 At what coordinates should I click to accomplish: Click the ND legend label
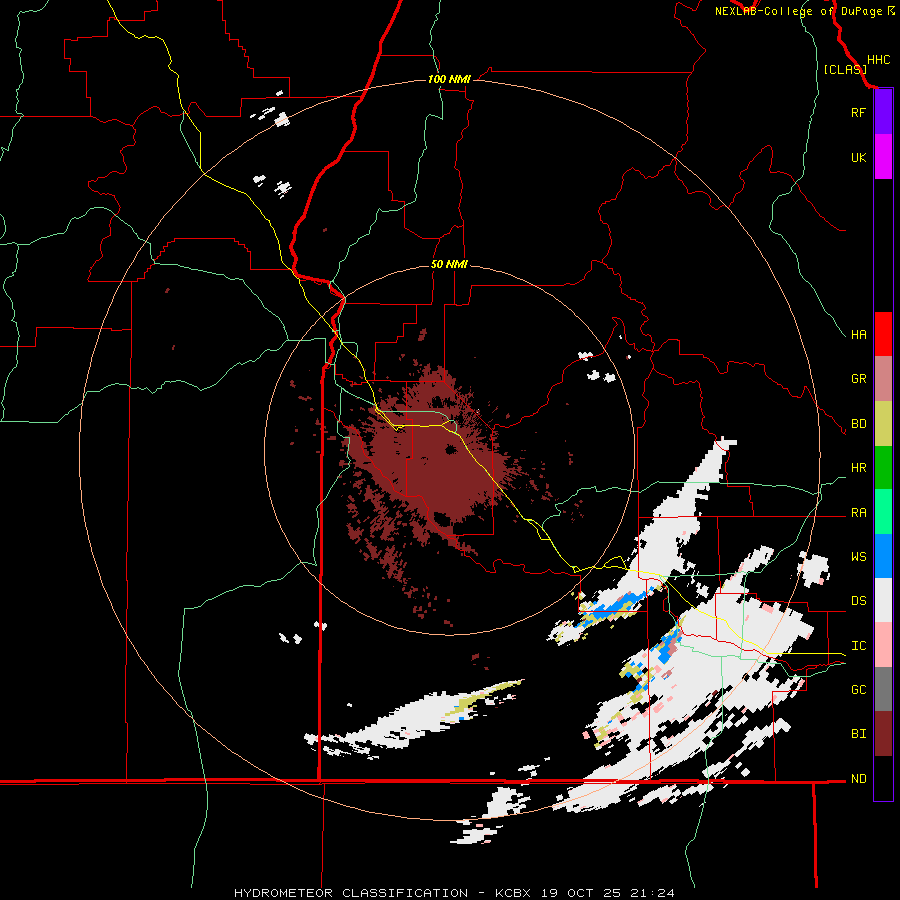858,779
